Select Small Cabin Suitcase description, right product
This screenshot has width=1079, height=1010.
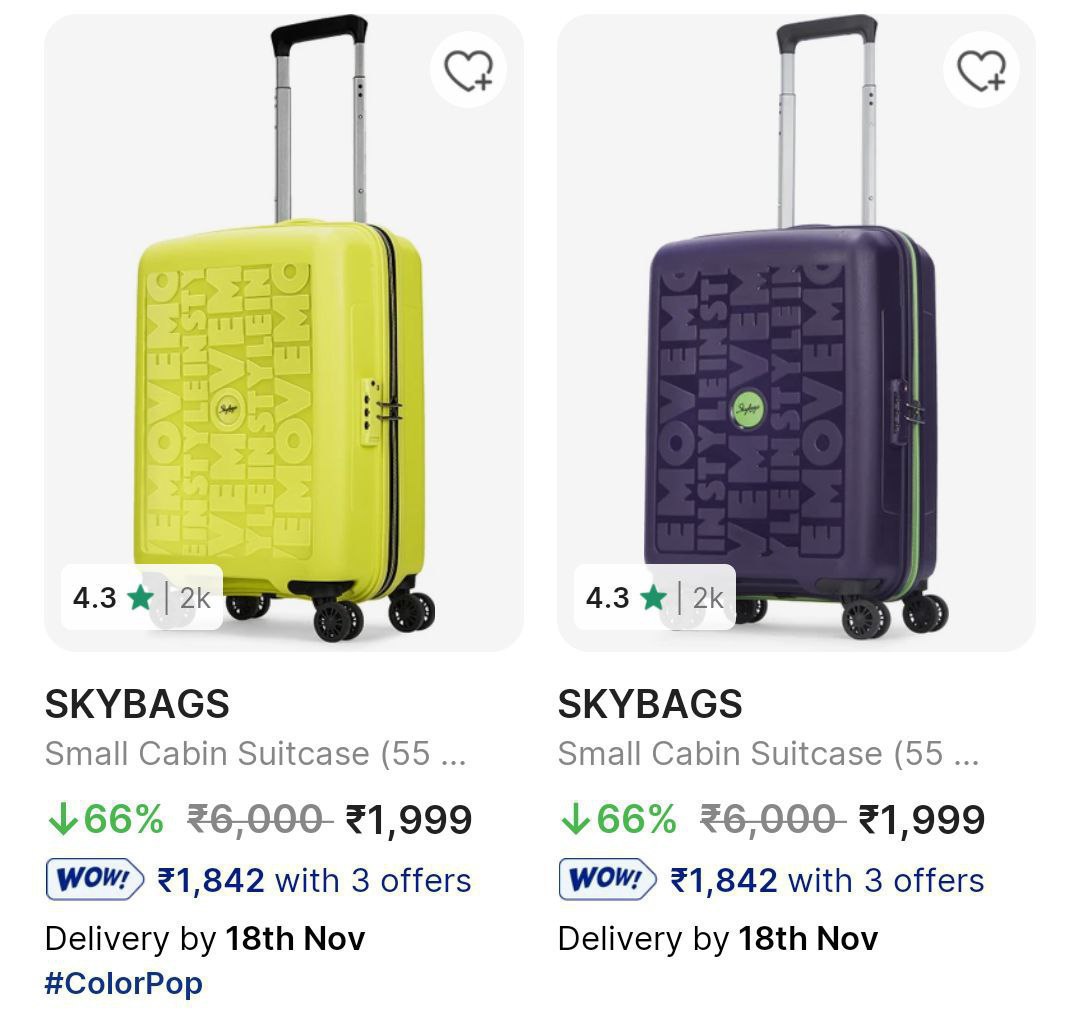pos(768,753)
